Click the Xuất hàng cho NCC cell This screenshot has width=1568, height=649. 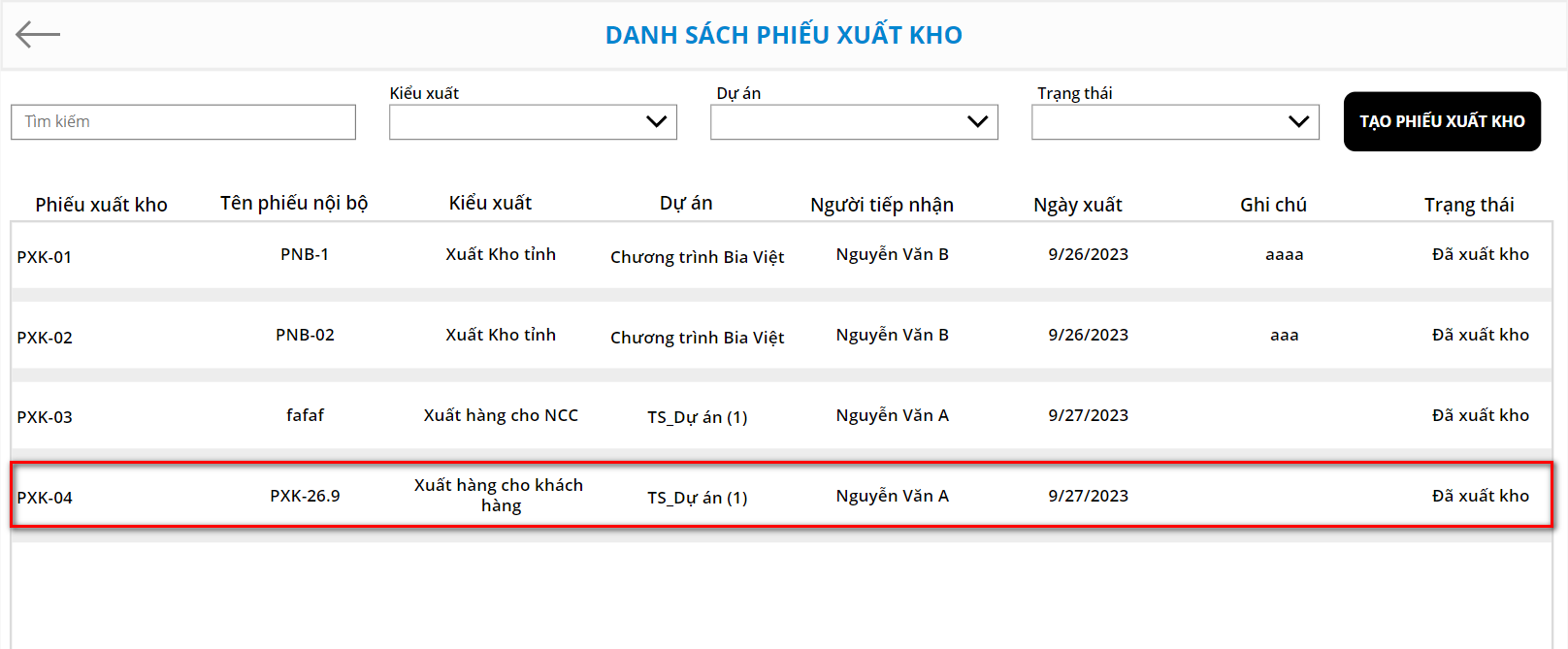[x=501, y=415]
